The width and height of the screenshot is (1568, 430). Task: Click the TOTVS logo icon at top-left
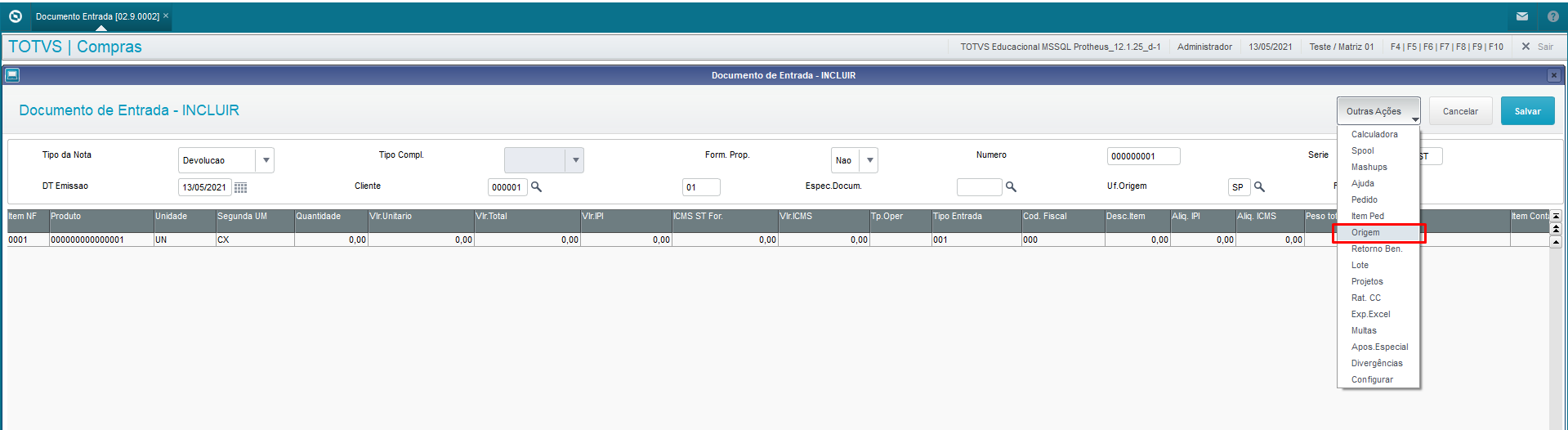(15, 16)
